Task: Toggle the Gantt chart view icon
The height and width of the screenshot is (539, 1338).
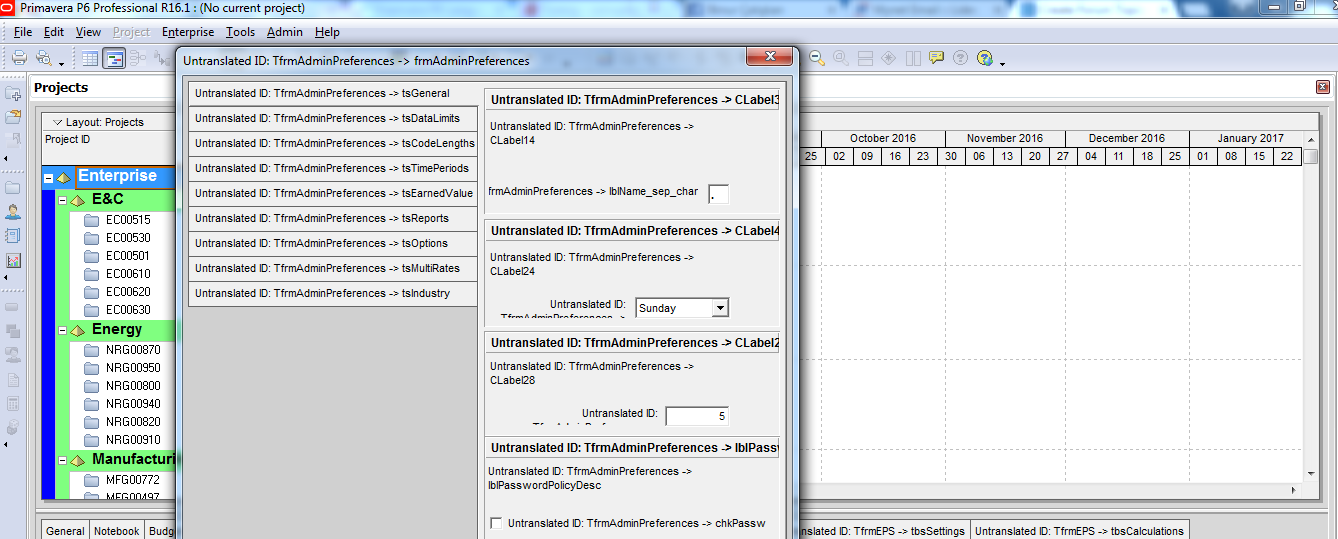Action: (115, 58)
